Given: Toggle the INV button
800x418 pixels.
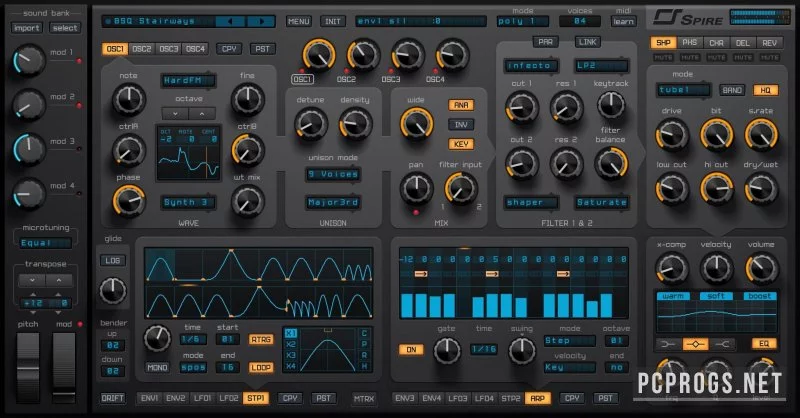Looking at the screenshot, I should 461,125.
